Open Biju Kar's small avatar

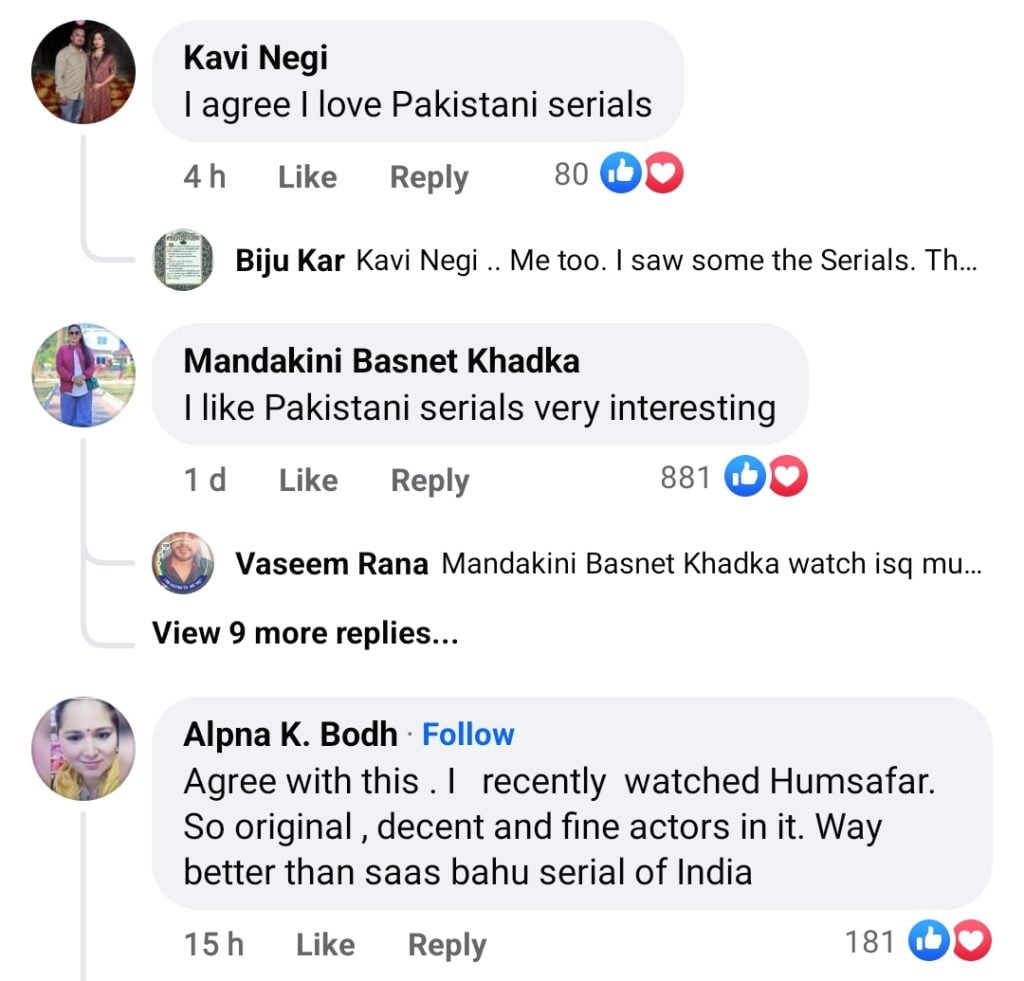(x=183, y=259)
